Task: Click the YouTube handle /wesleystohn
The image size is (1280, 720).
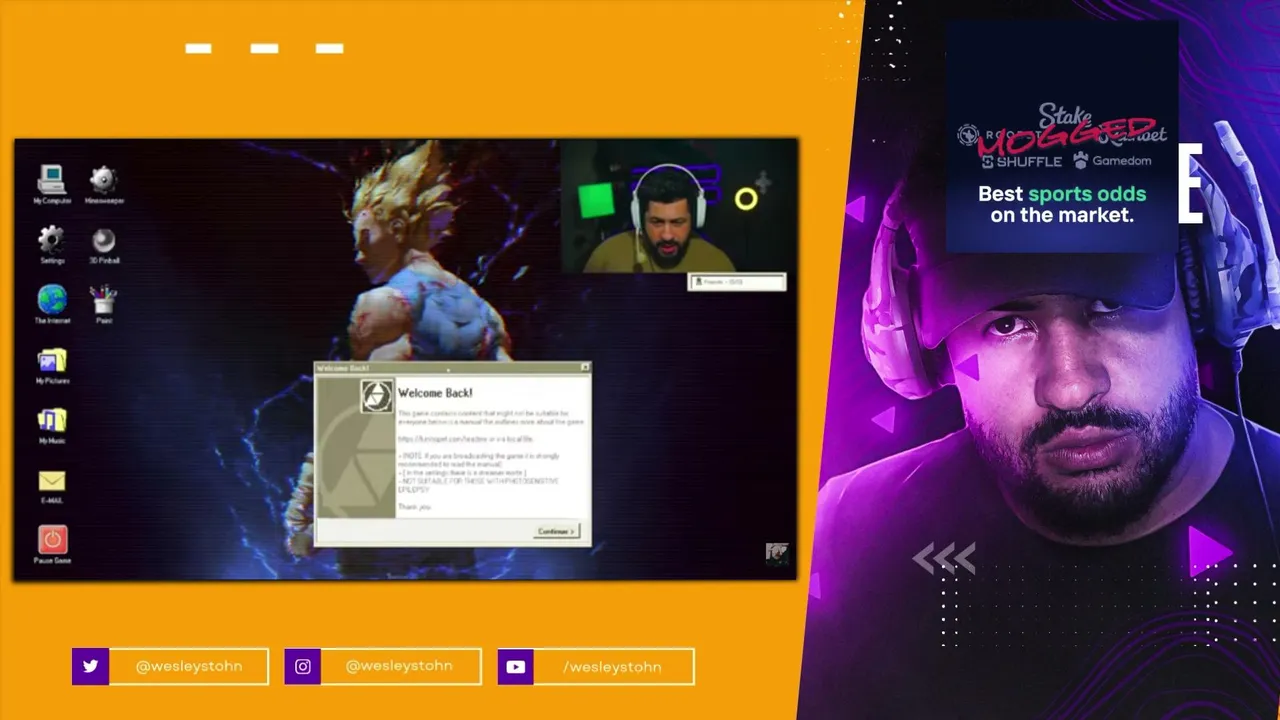Action: tap(612, 667)
